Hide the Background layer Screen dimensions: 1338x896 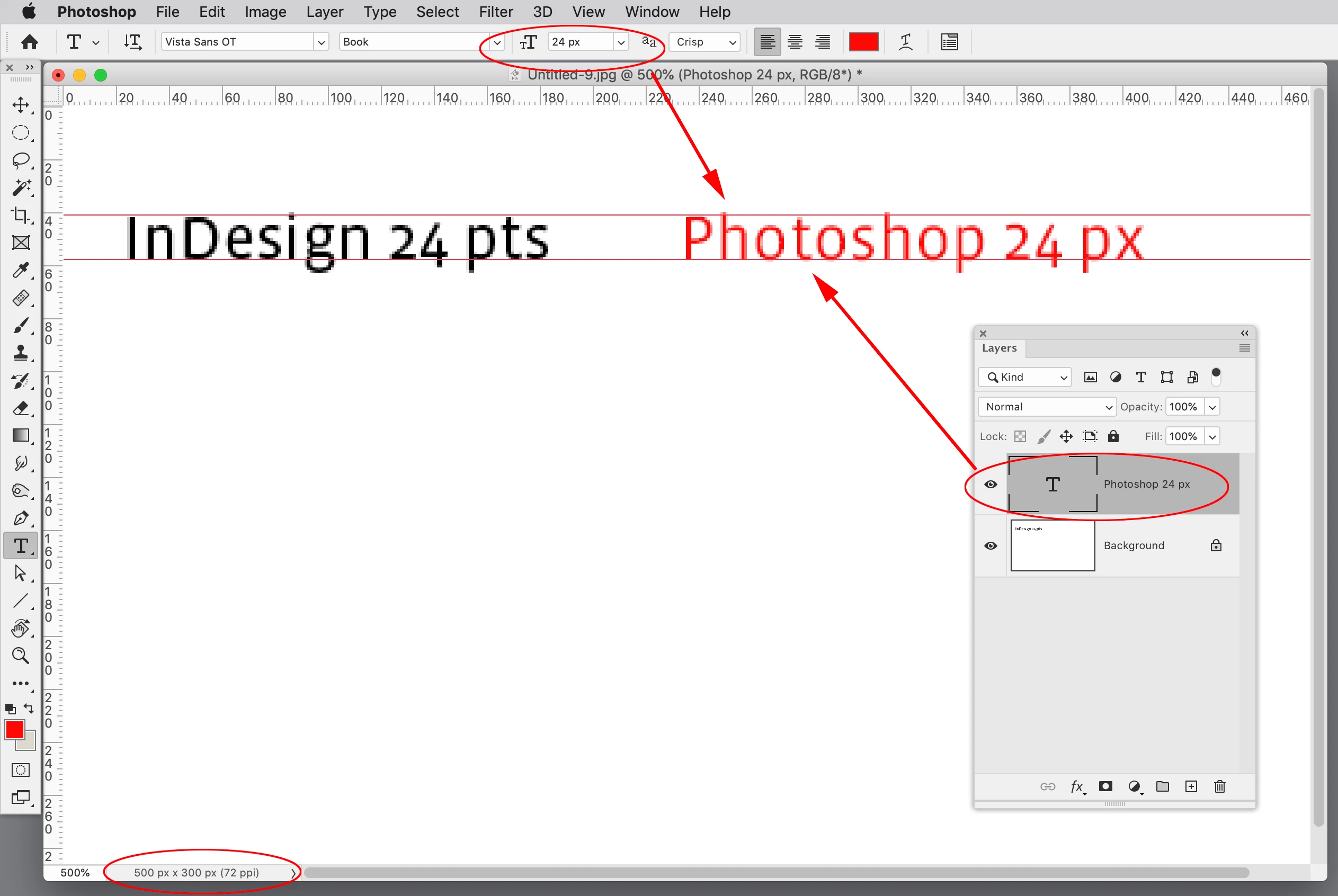991,546
